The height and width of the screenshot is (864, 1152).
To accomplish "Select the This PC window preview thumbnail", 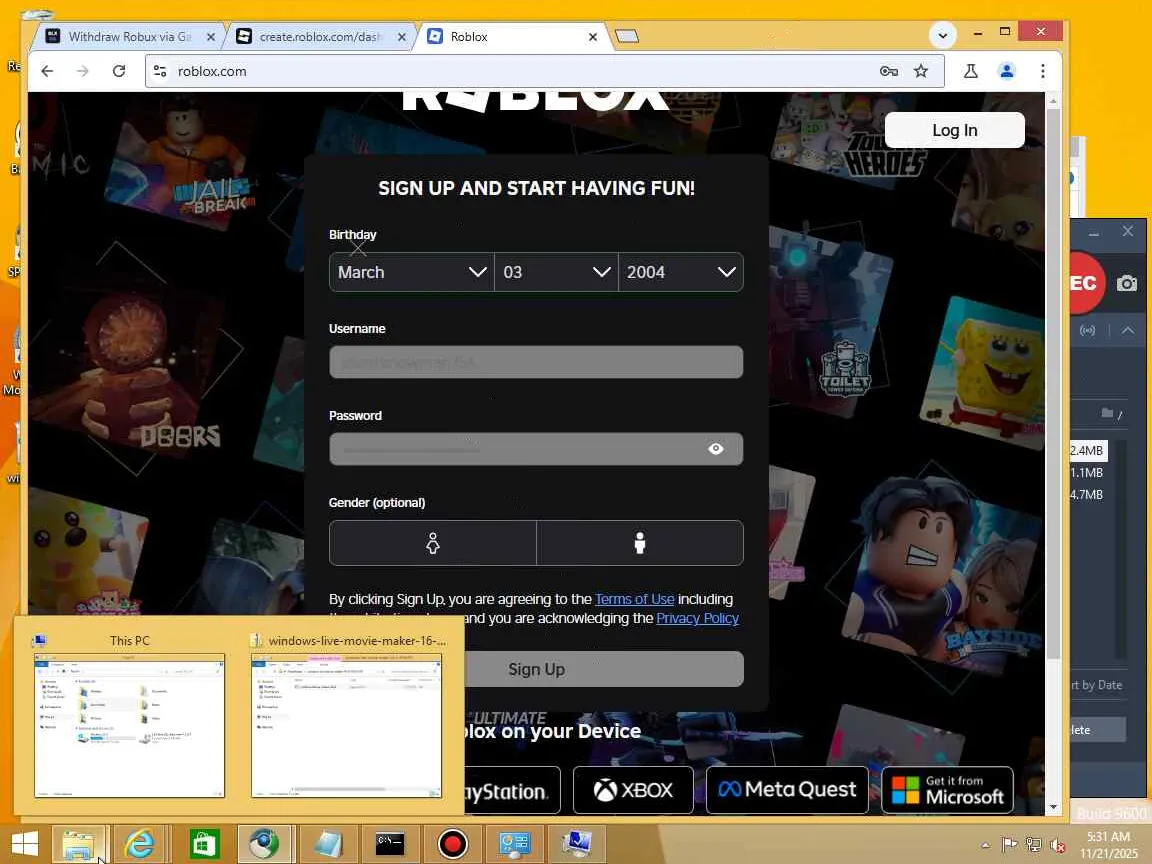I will coord(129,725).
